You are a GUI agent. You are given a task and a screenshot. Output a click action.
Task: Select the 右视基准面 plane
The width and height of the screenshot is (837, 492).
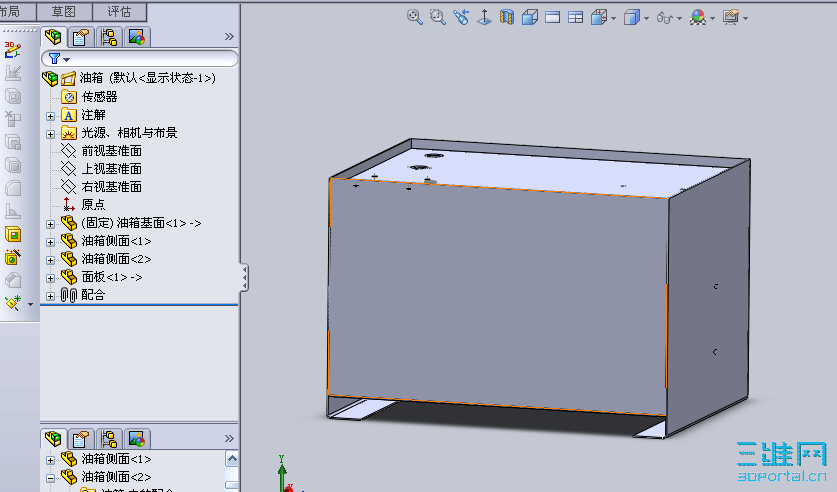(112, 187)
